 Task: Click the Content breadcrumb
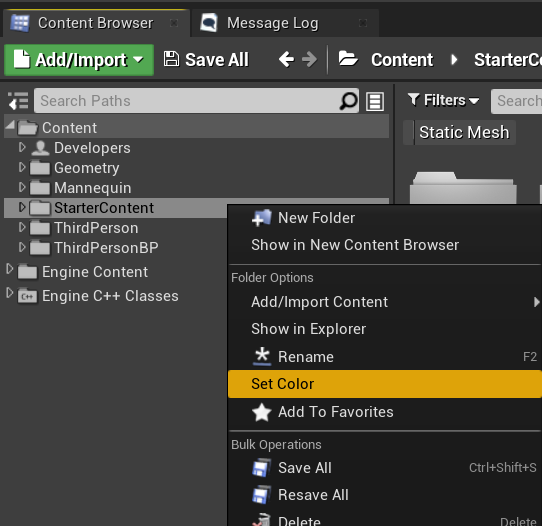coord(402,60)
